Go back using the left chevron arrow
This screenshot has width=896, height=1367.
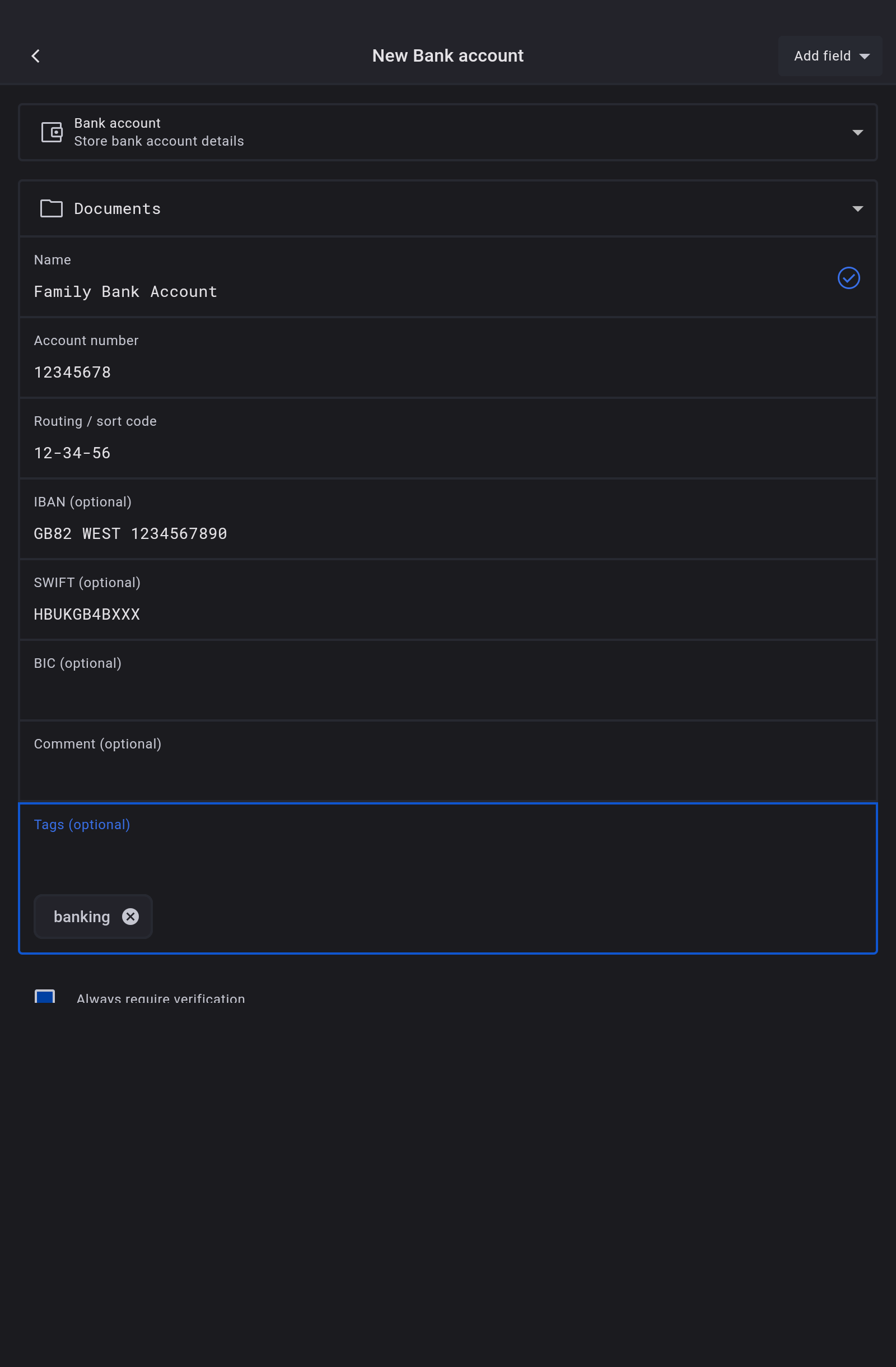(36, 55)
